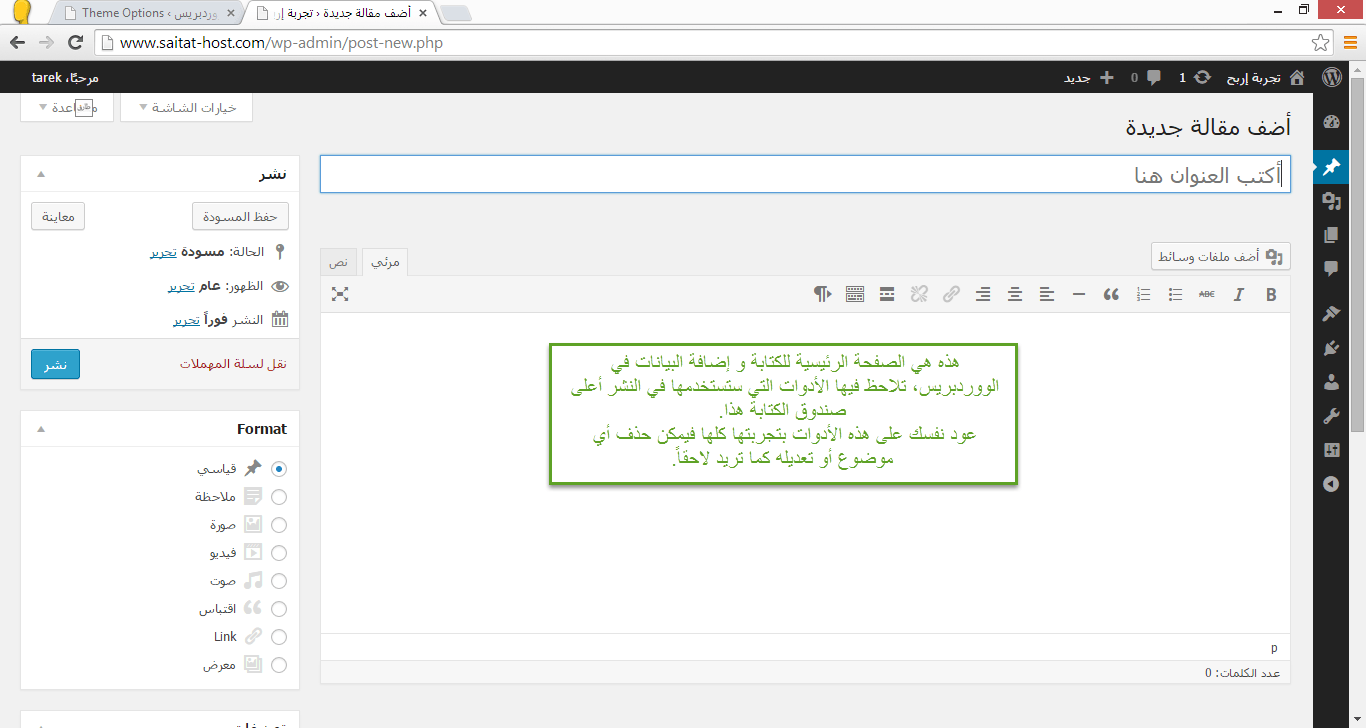Edit the الحالة (Status) via its تحرير link
Viewport: 1366px width, 728px height.
pyautogui.click(x=165, y=252)
